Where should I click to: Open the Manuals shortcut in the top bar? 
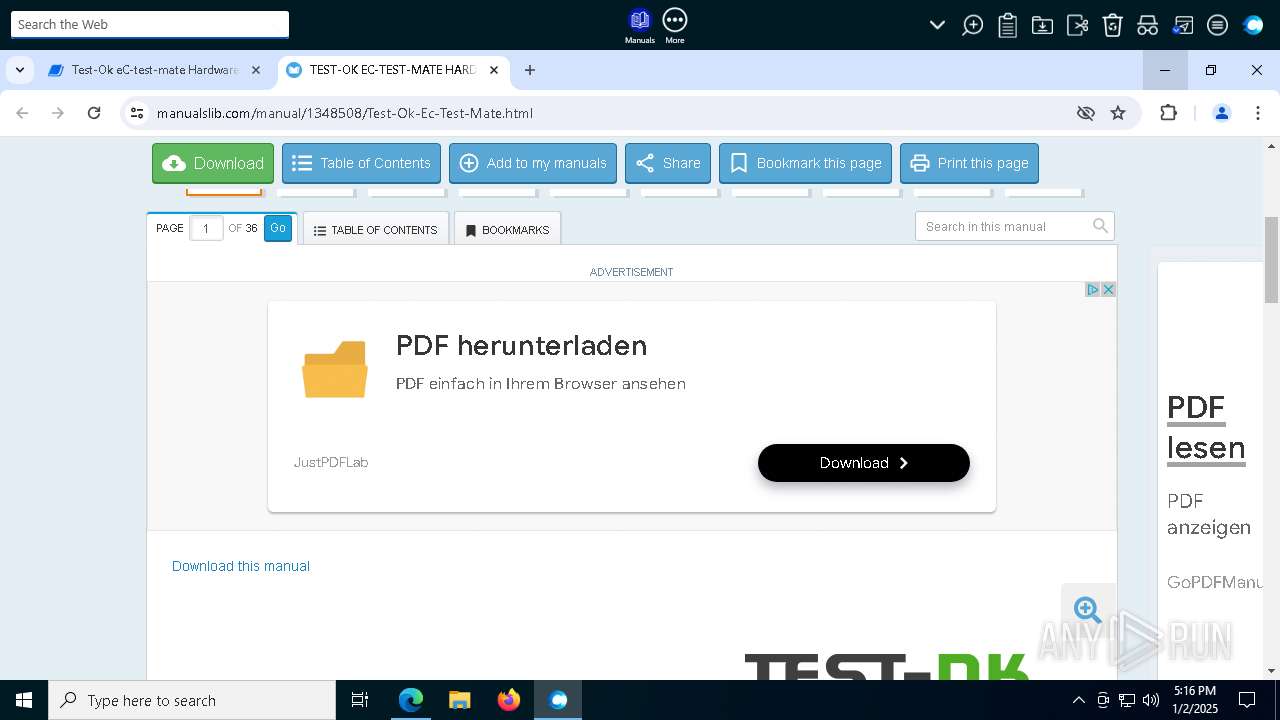click(x=640, y=26)
